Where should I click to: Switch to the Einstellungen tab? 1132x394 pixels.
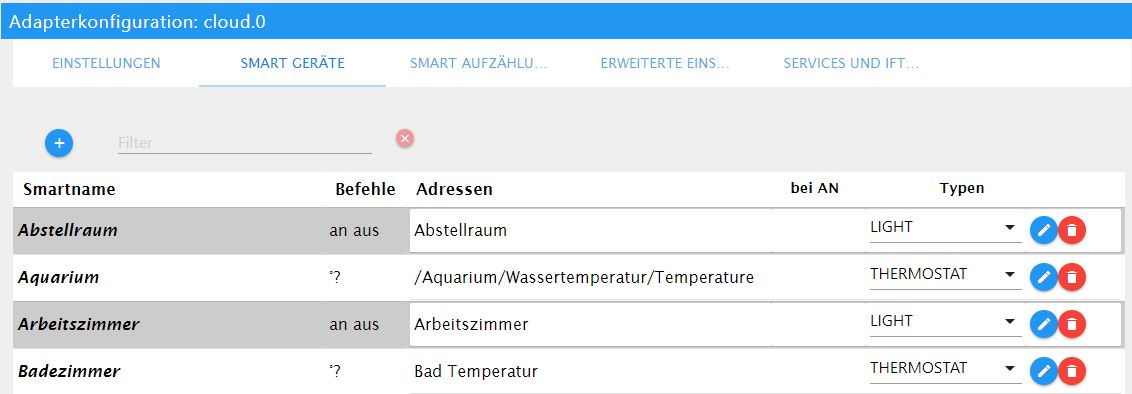click(x=106, y=64)
